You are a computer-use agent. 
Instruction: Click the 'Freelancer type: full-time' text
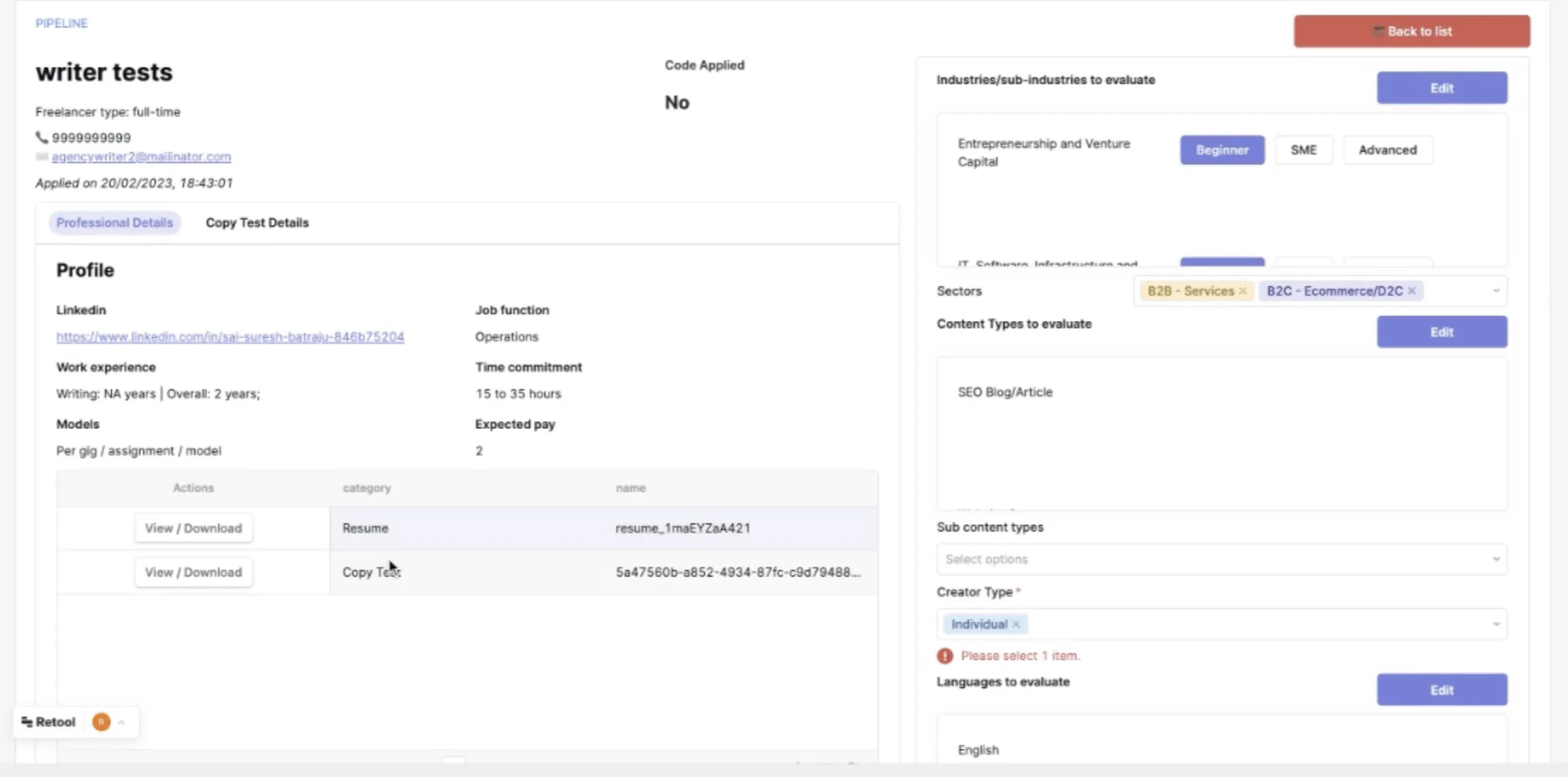pos(108,112)
